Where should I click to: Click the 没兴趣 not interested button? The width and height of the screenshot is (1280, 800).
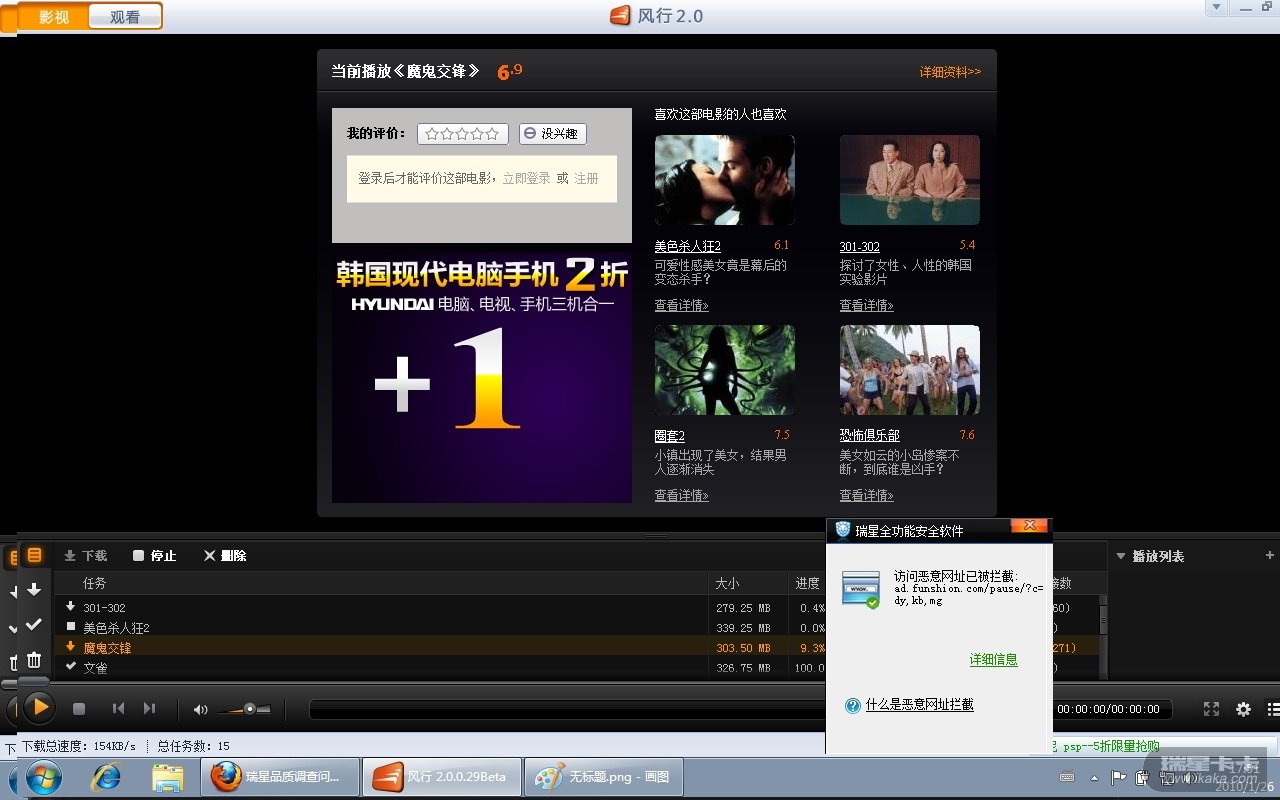coord(553,134)
